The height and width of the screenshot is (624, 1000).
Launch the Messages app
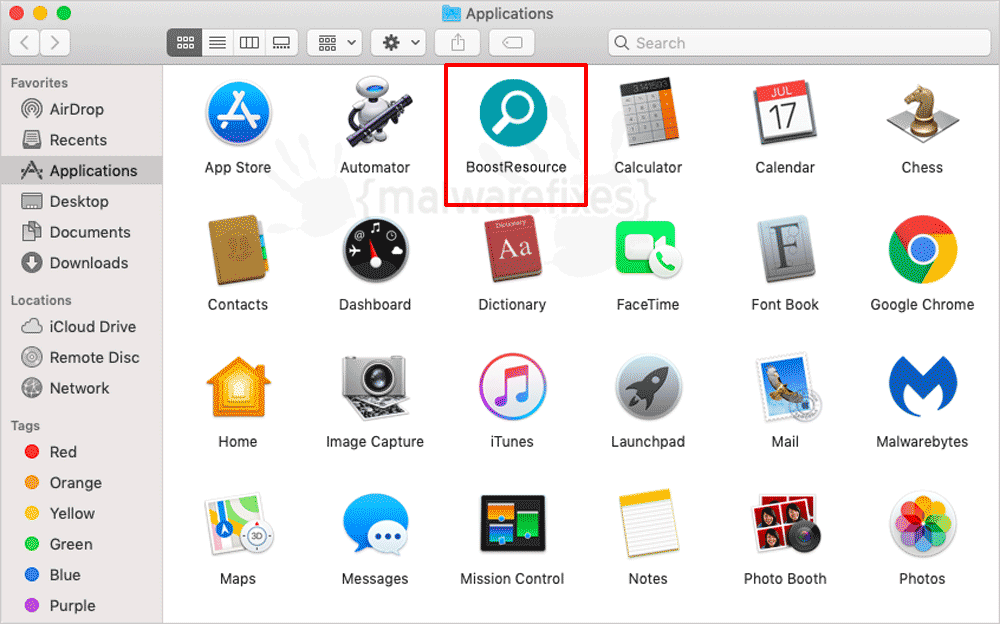[x=375, y=524]
